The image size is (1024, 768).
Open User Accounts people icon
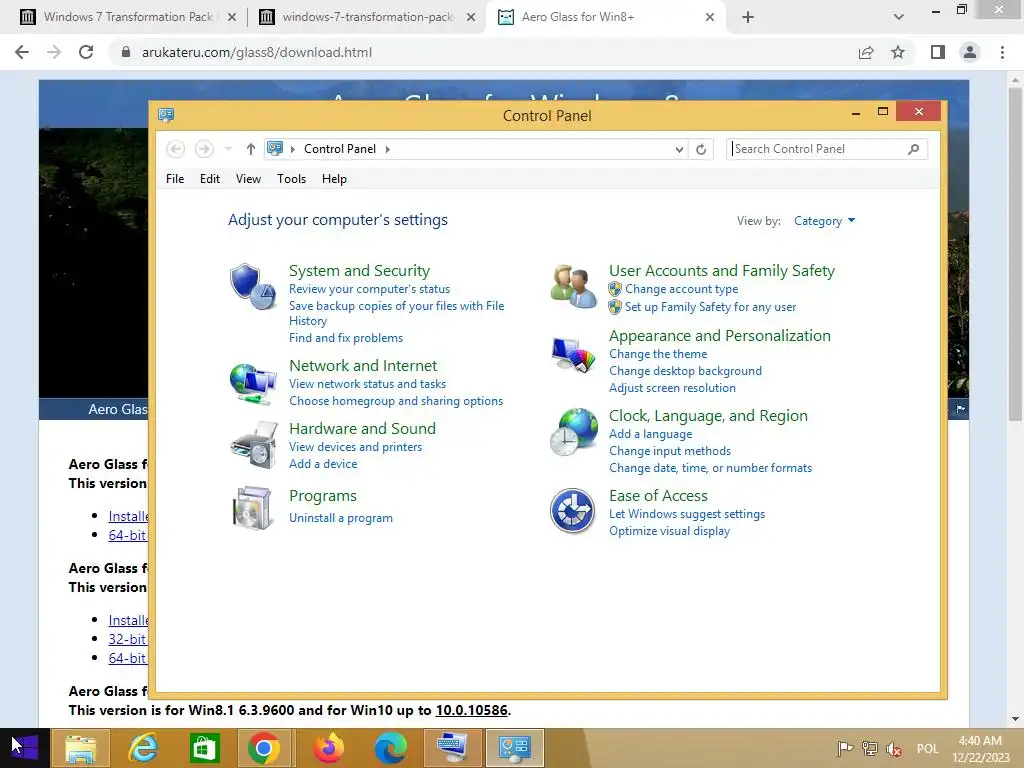pos(573,286)
